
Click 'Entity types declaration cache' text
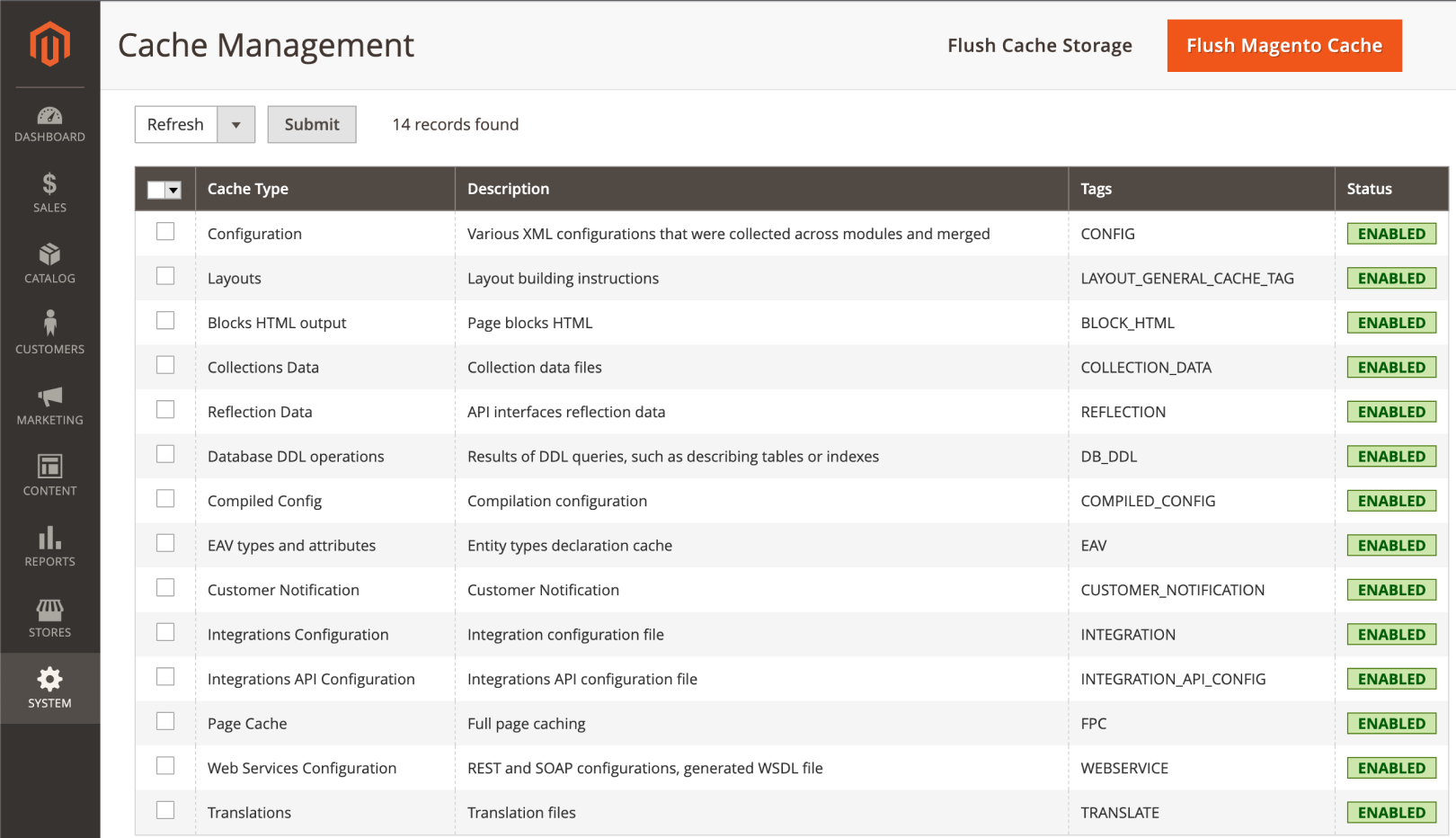pos(570,546)
